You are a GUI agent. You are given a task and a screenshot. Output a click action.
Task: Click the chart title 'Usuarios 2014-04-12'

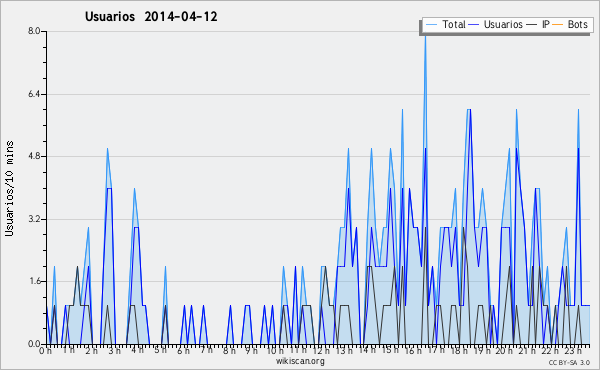point(151,17)
